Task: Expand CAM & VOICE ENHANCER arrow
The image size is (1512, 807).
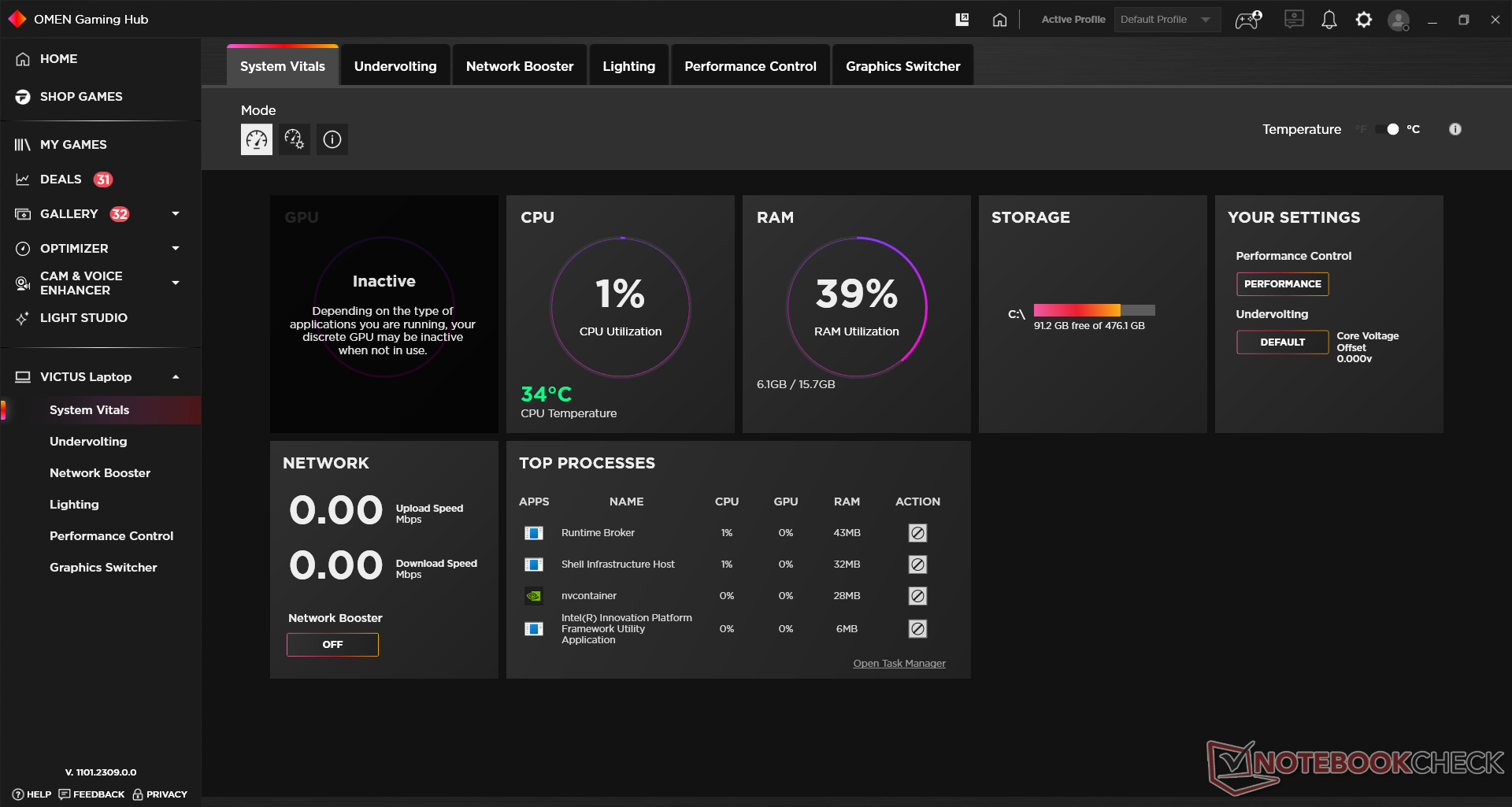Action: pos(176,283)
